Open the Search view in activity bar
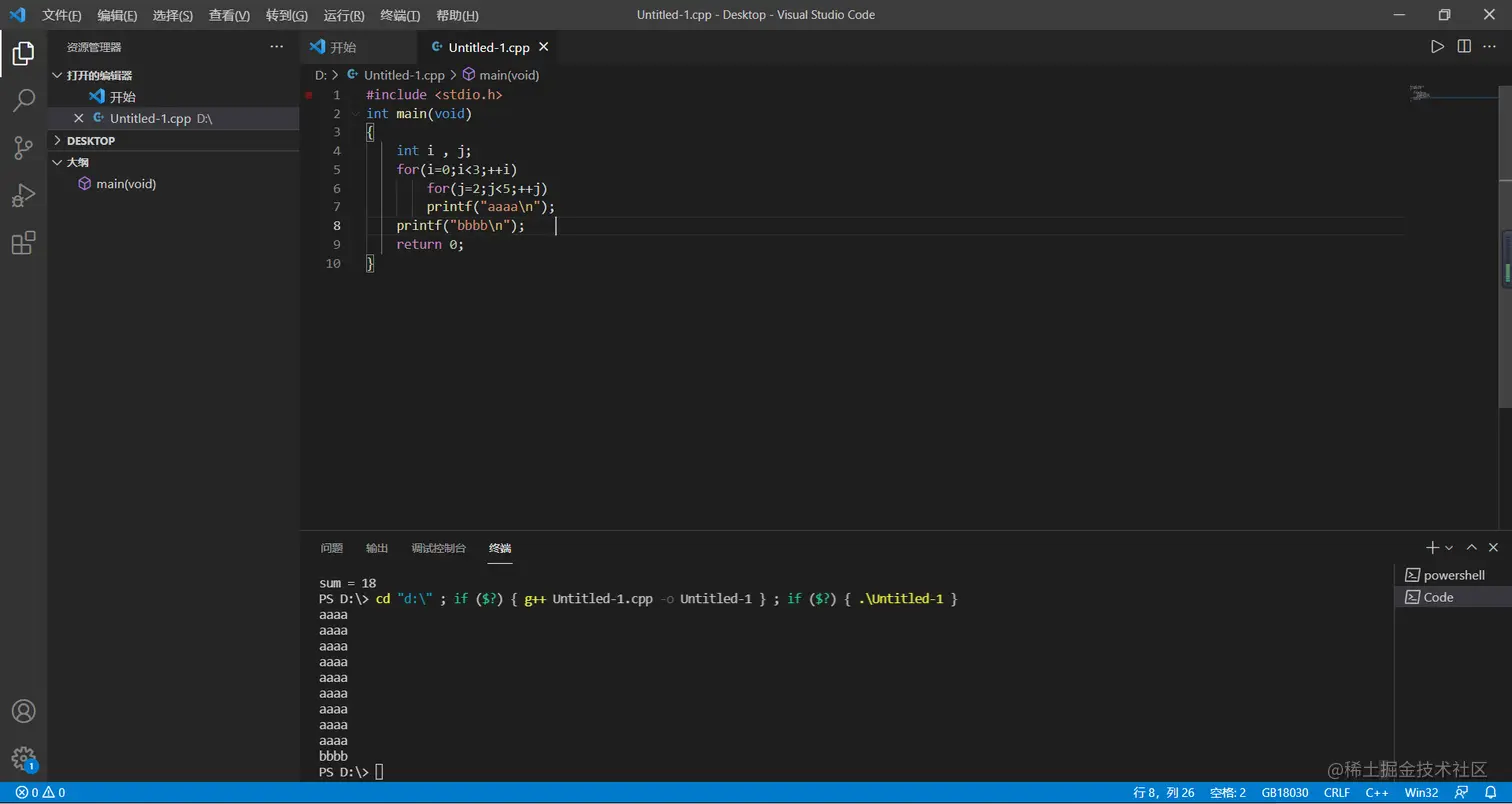This screenshot has height=804, width=1512. click(23, 100)
